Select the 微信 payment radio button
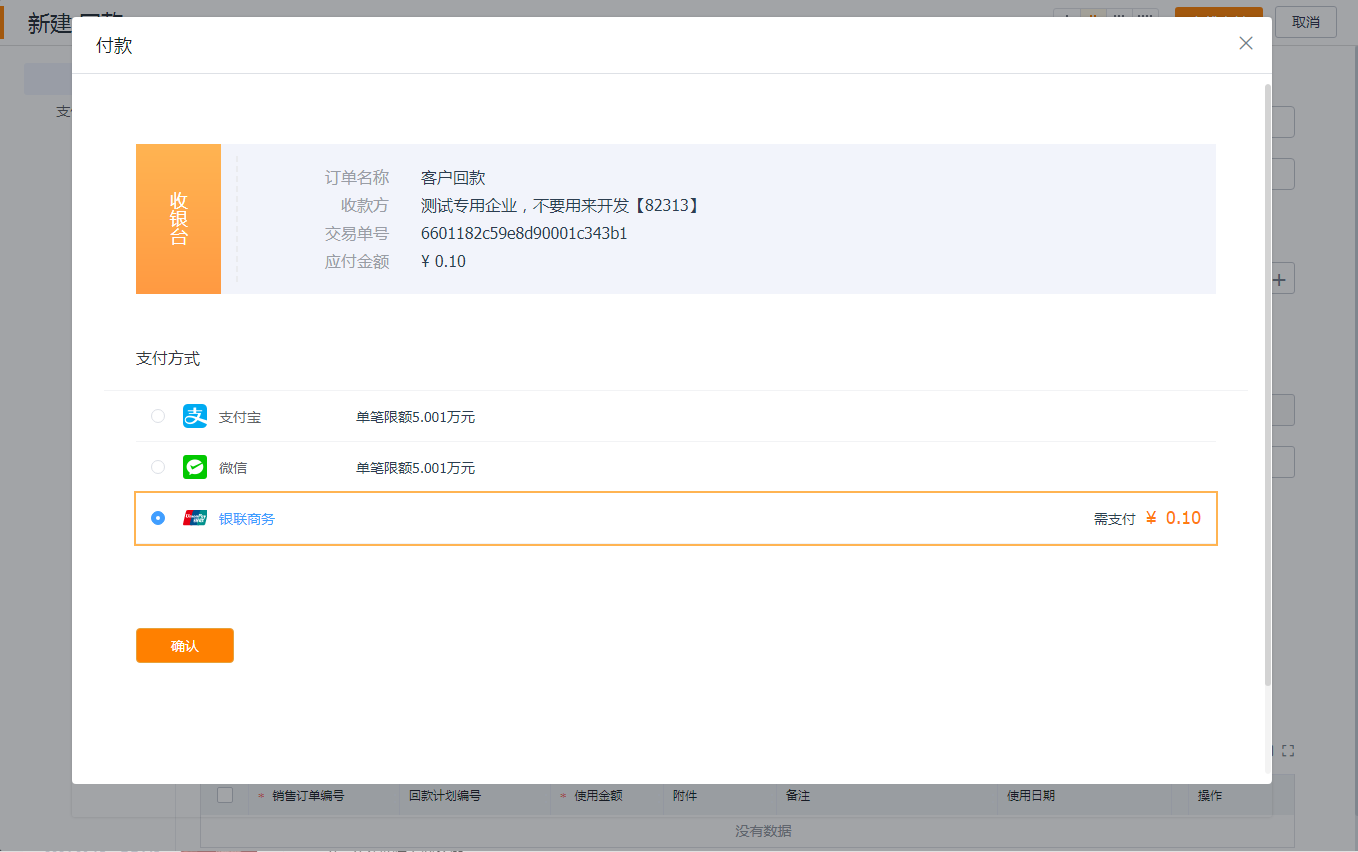This screenshot has height=852, width=1358. coord(158,467)
